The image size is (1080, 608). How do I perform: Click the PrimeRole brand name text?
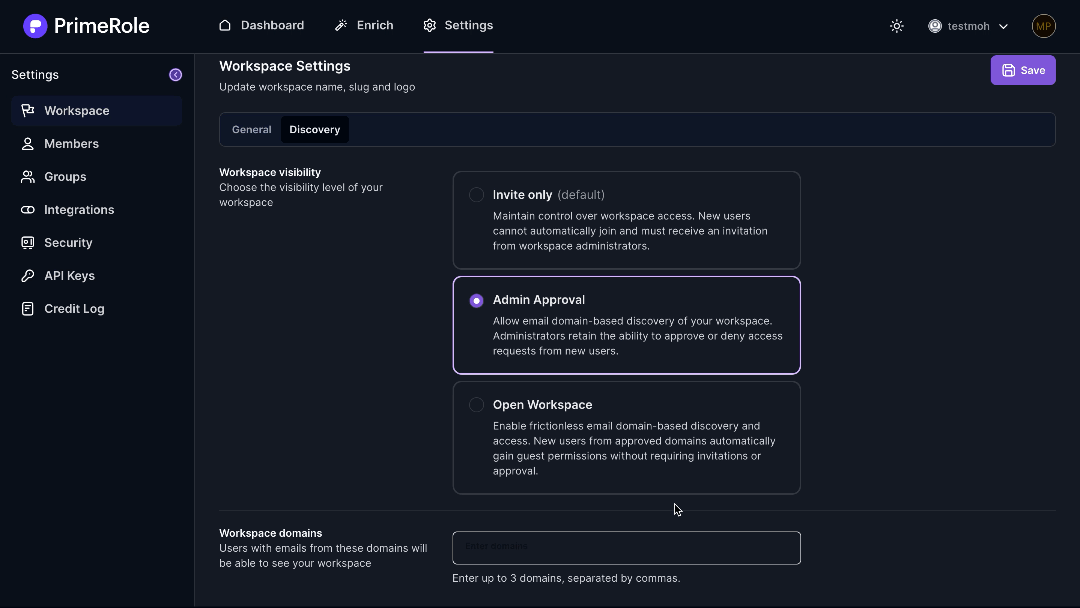tap(101, 26)
